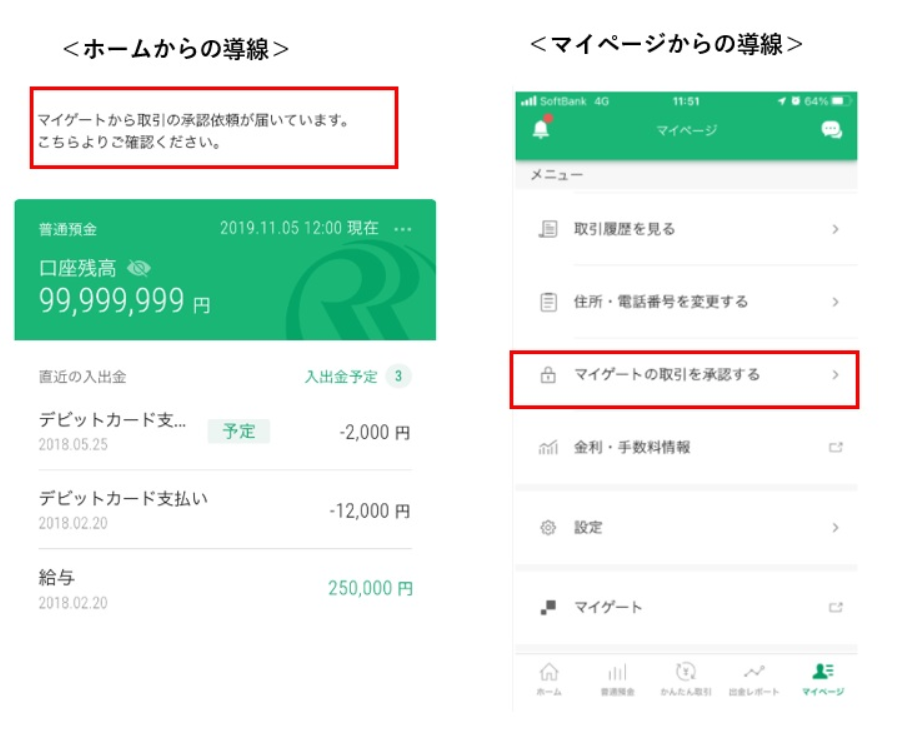Tap the notification bell icon
This screenshot has height=746, width=900.
pos(541,129)
